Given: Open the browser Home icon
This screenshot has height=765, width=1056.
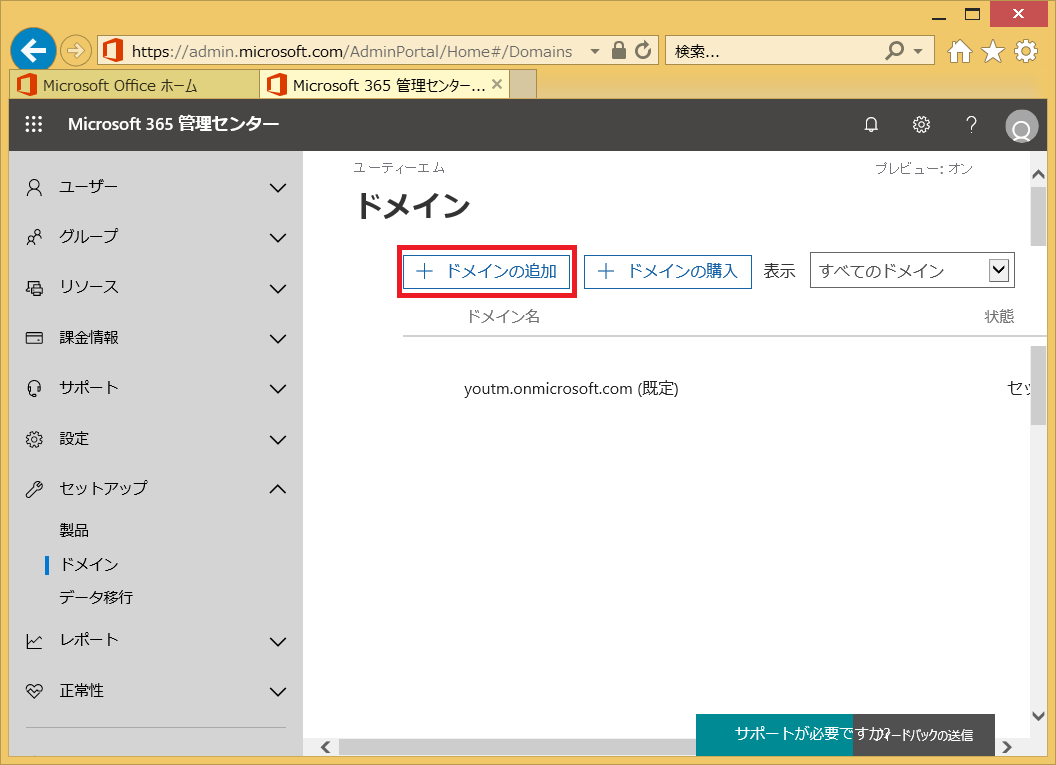Looking at the screenshot, I should [x=960, y=51].
